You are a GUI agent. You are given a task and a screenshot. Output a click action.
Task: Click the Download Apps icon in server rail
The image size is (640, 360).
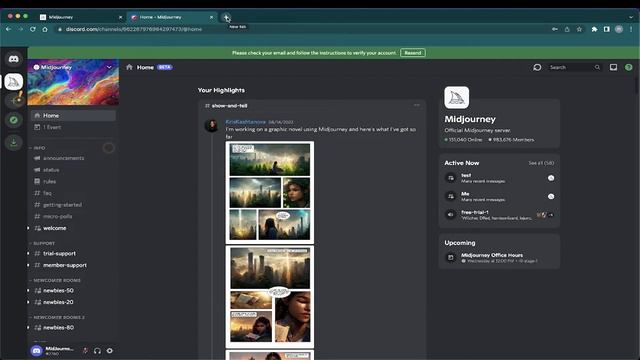pyautogui.click(x=13, y=142)
